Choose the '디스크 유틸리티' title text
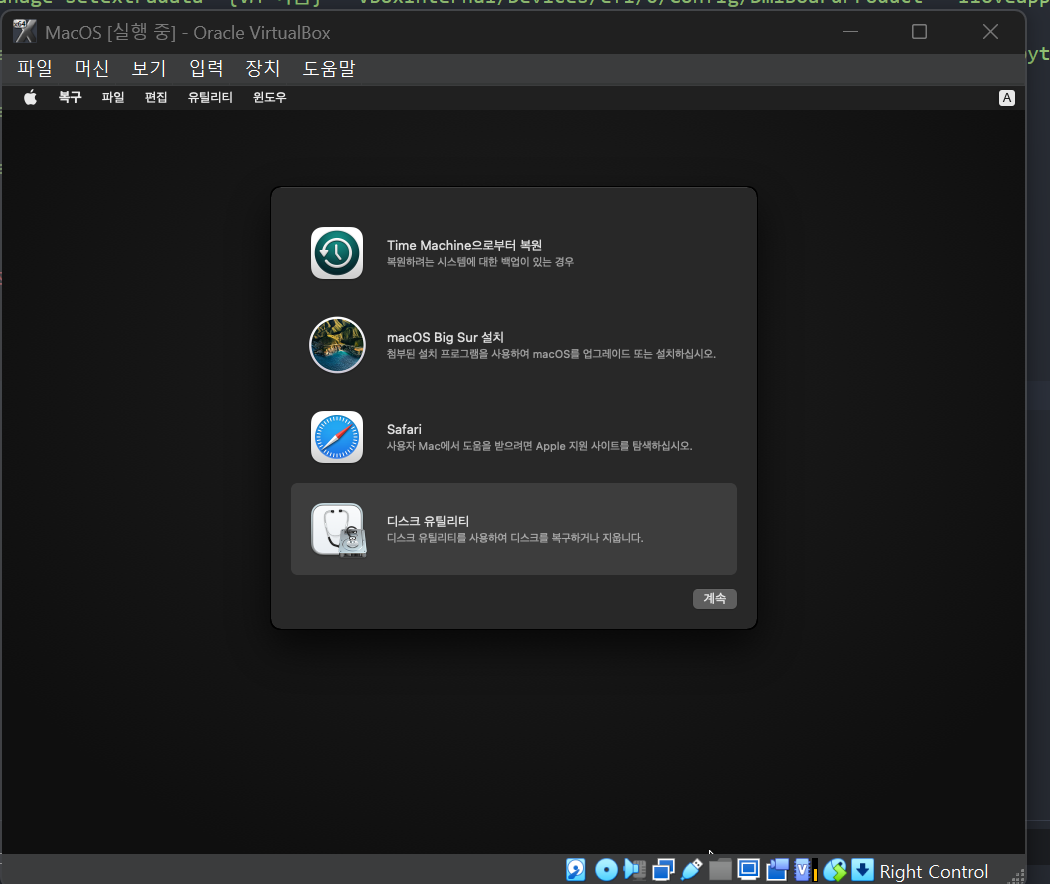1050x884 pixels. (x=428, y=521)
